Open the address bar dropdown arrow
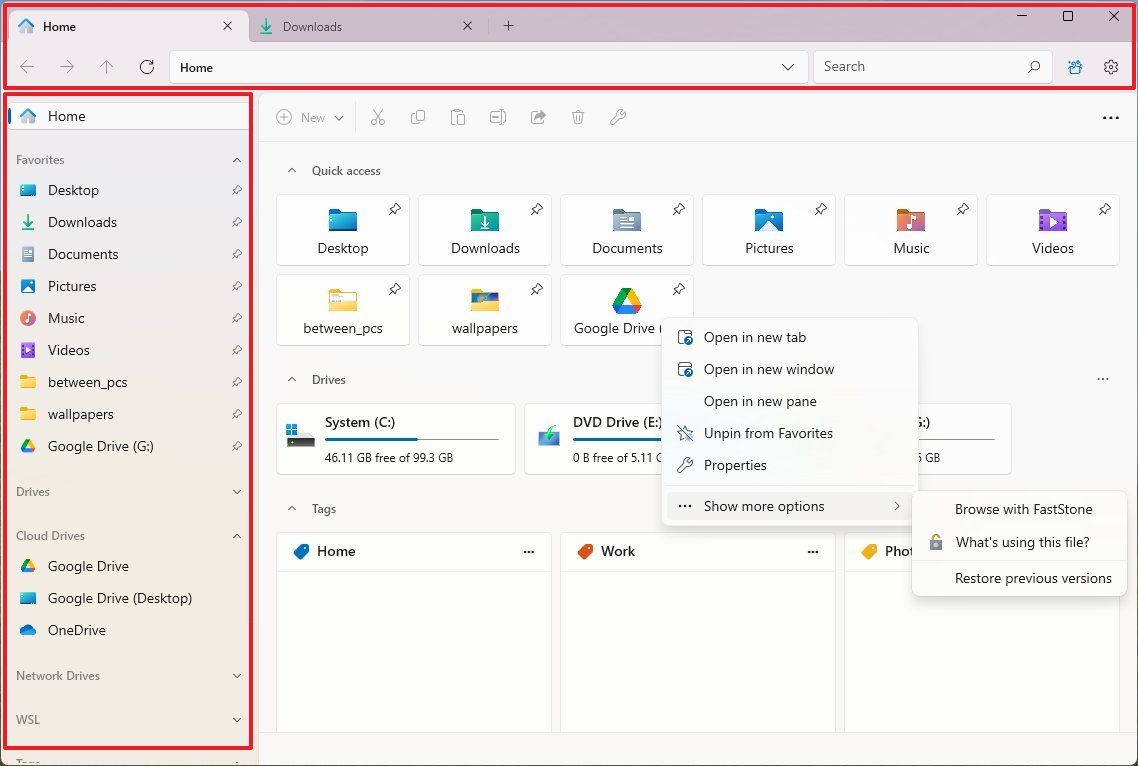This screenshot has width=1138, height=766. coord(789,67)
